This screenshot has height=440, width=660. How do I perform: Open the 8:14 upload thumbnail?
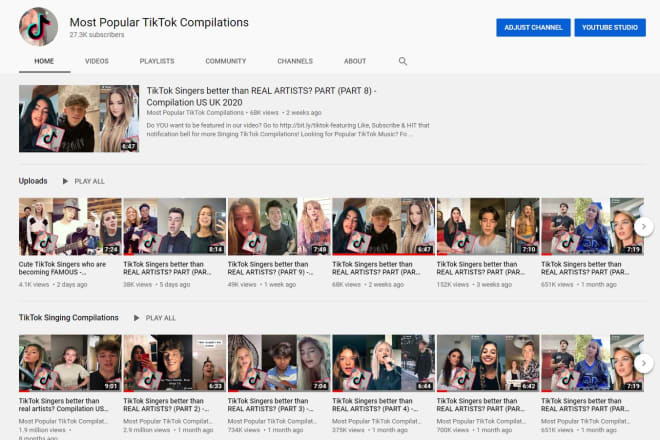coord(174,227)
